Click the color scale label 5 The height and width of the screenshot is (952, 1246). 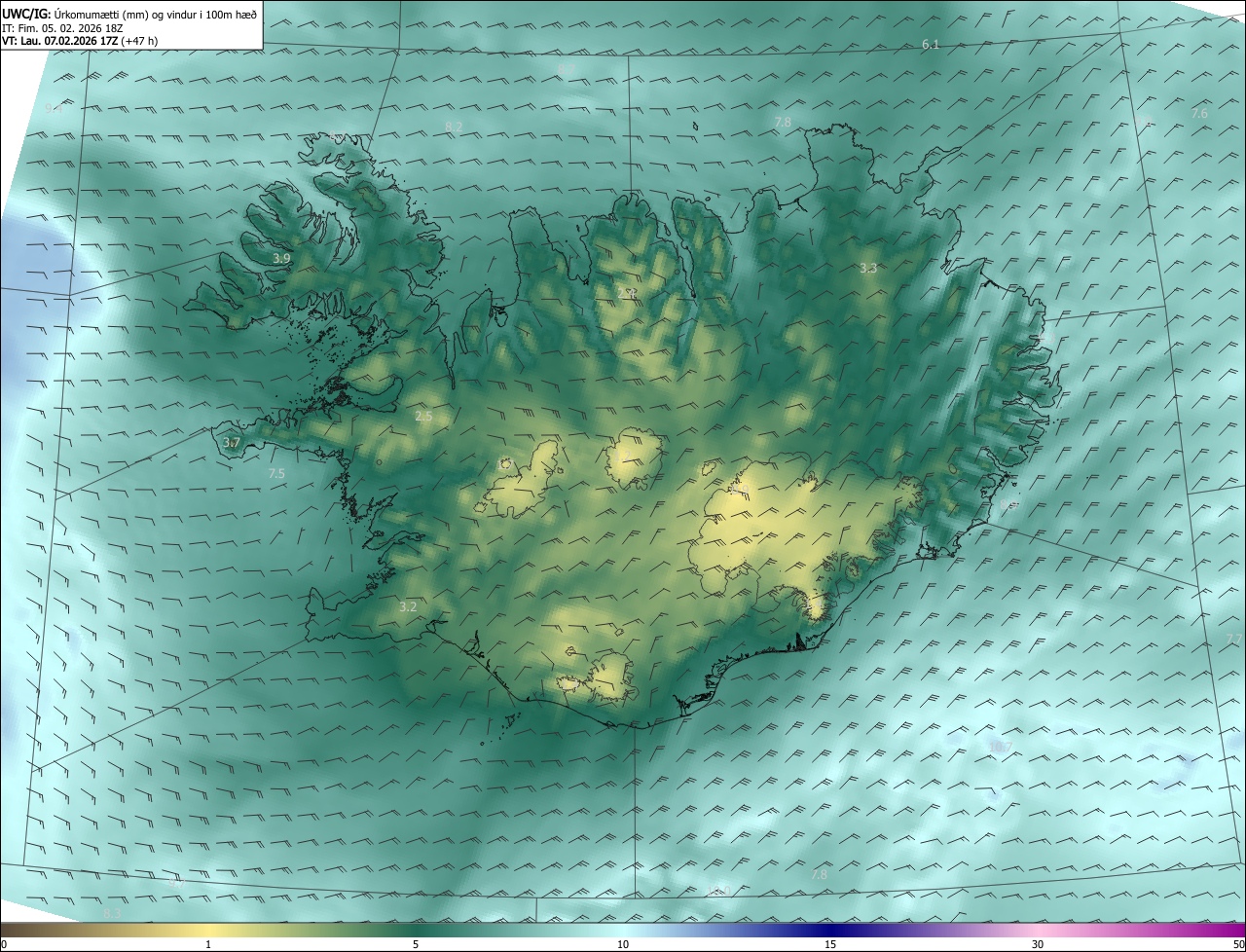coord(416,944)
